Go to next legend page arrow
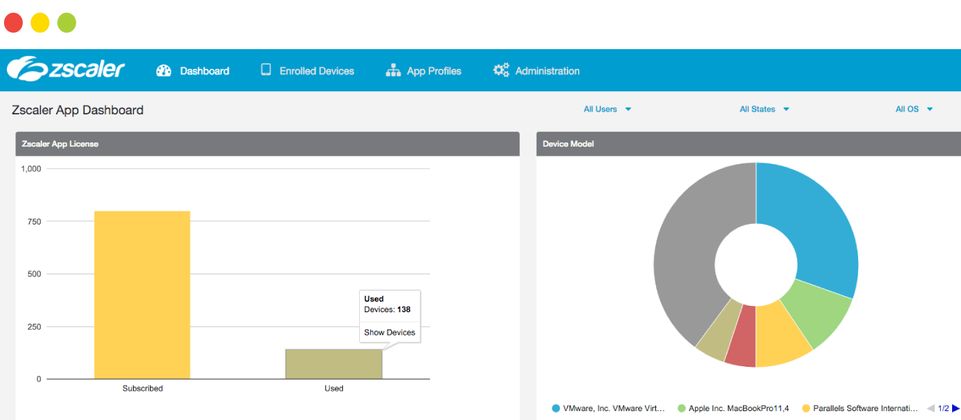Viewport: 961px width, 420px height. click(x=956, y=408)
